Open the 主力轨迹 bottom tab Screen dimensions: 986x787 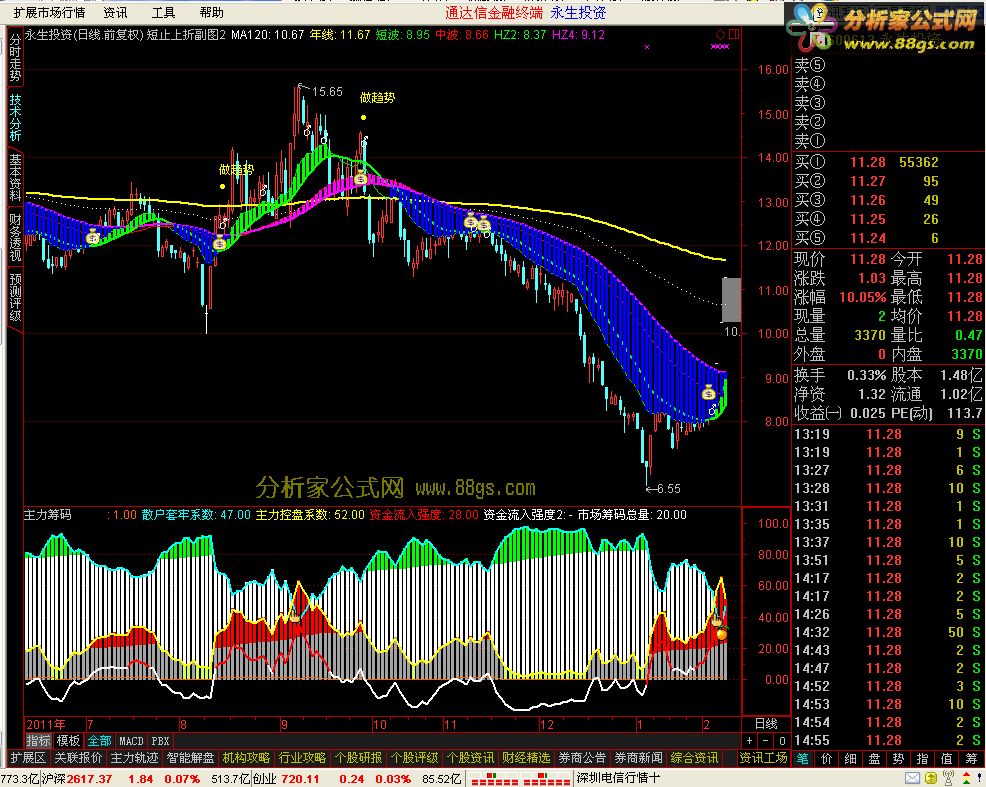134,758
